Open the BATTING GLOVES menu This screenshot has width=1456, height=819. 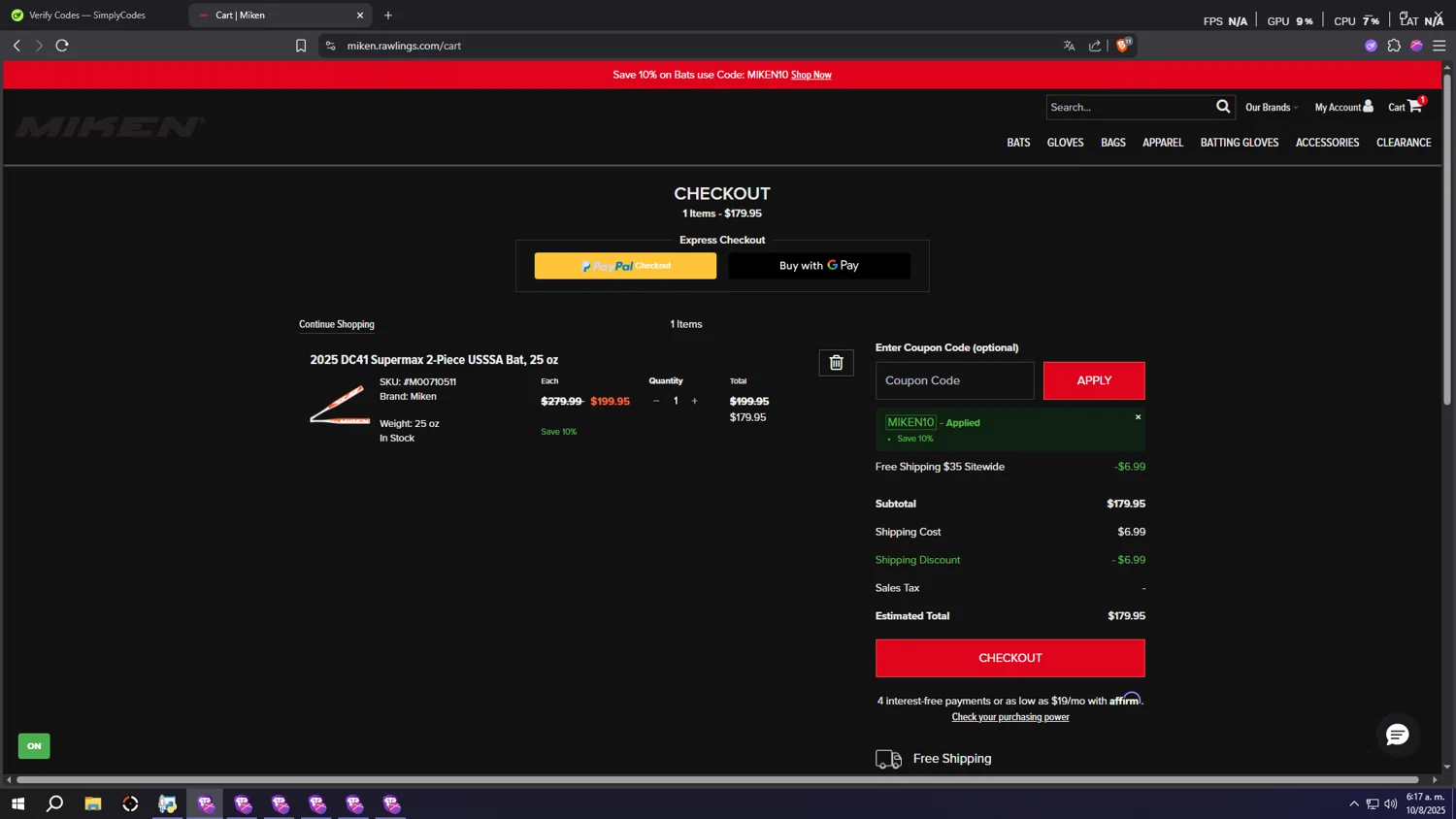point(1240,143)
